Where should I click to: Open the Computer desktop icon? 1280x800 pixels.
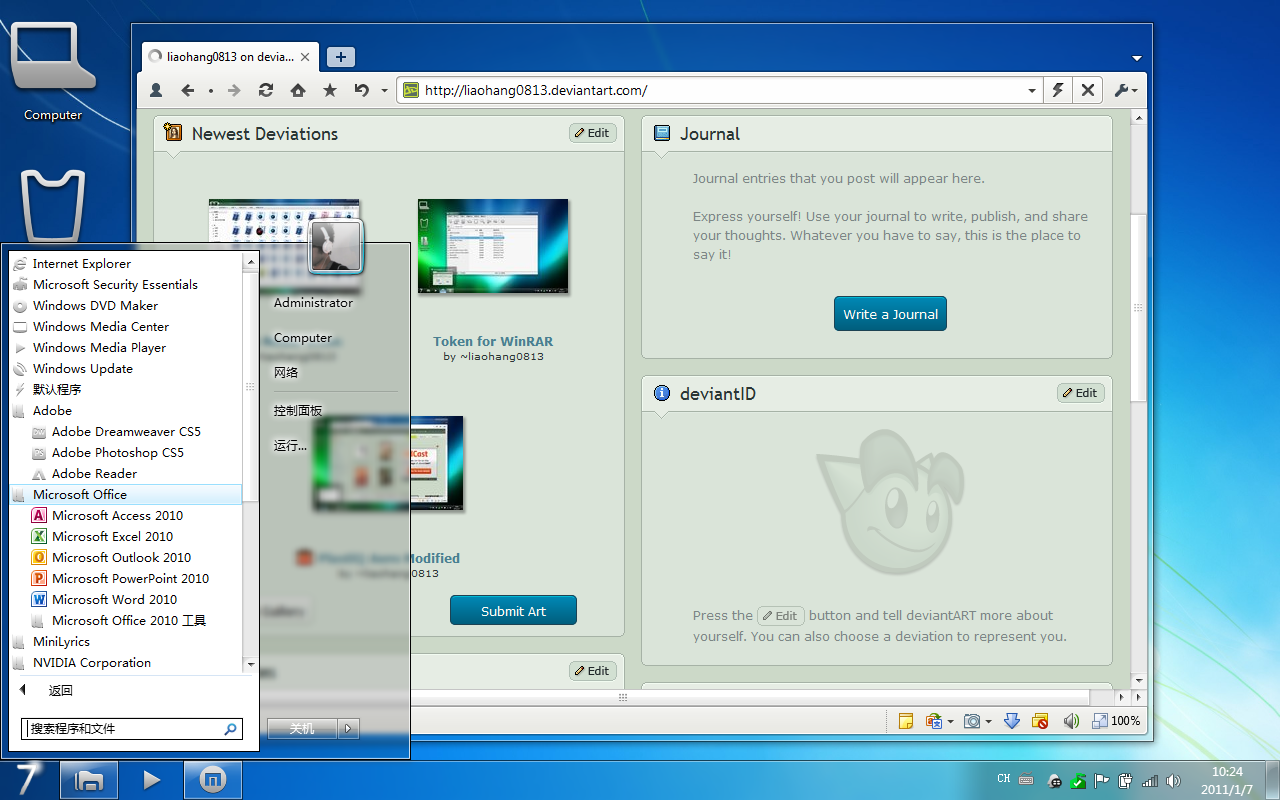point(53,72)
